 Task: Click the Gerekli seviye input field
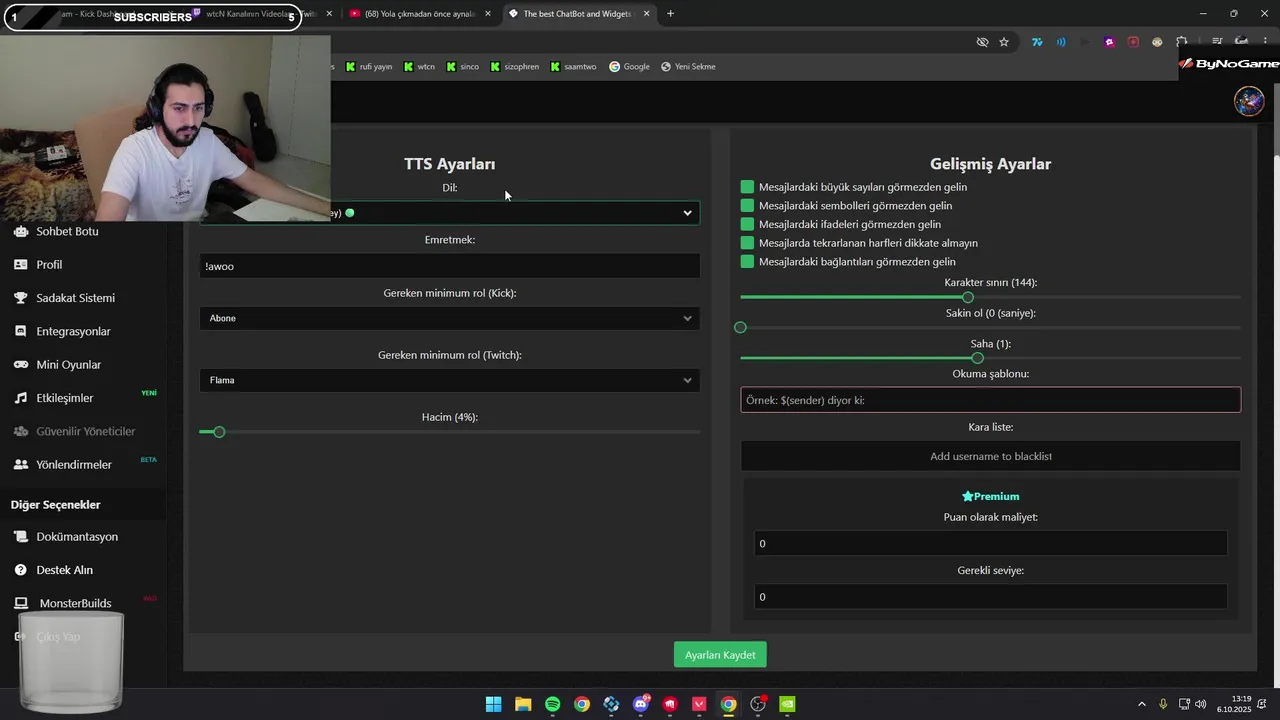click(x=990, y=597)
